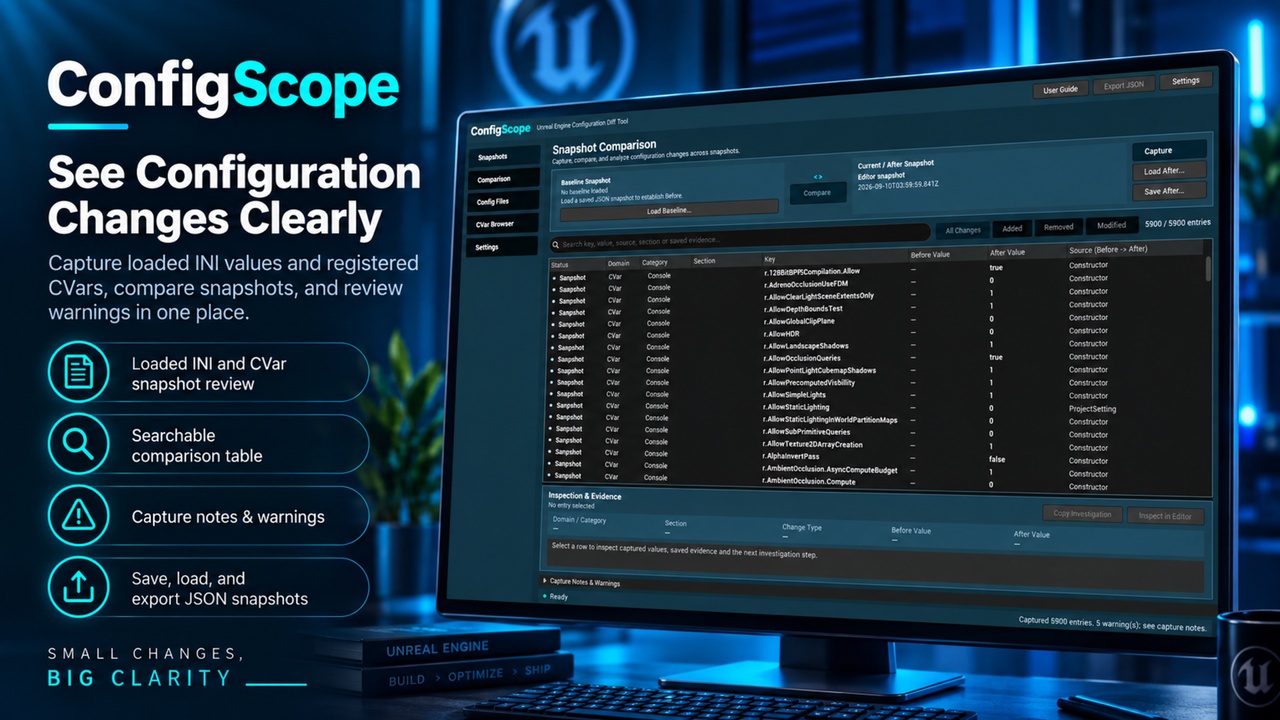Click the comparison table's vertical scrollbar
Viewport: 1280px width, 720px height.
[x=1207, y=270]
